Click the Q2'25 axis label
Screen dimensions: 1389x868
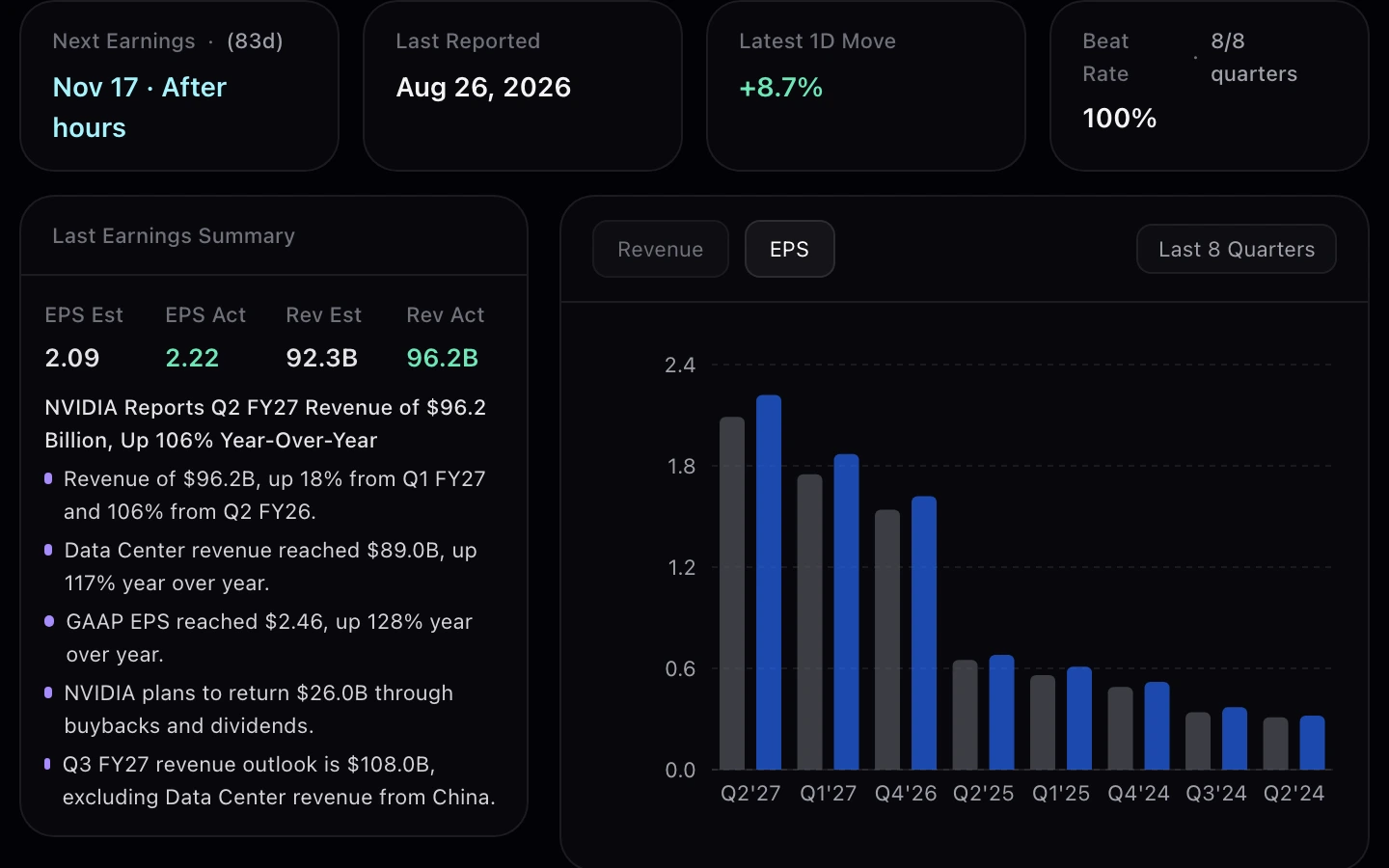pos(984,793)
